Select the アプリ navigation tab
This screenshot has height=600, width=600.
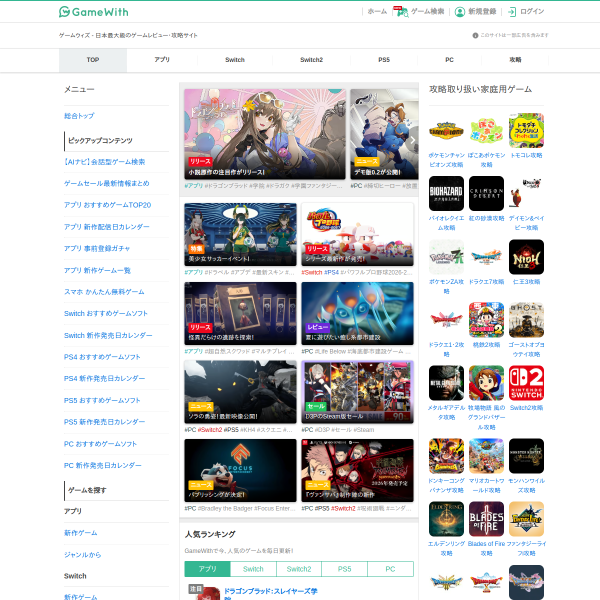(x=162, y=60)
